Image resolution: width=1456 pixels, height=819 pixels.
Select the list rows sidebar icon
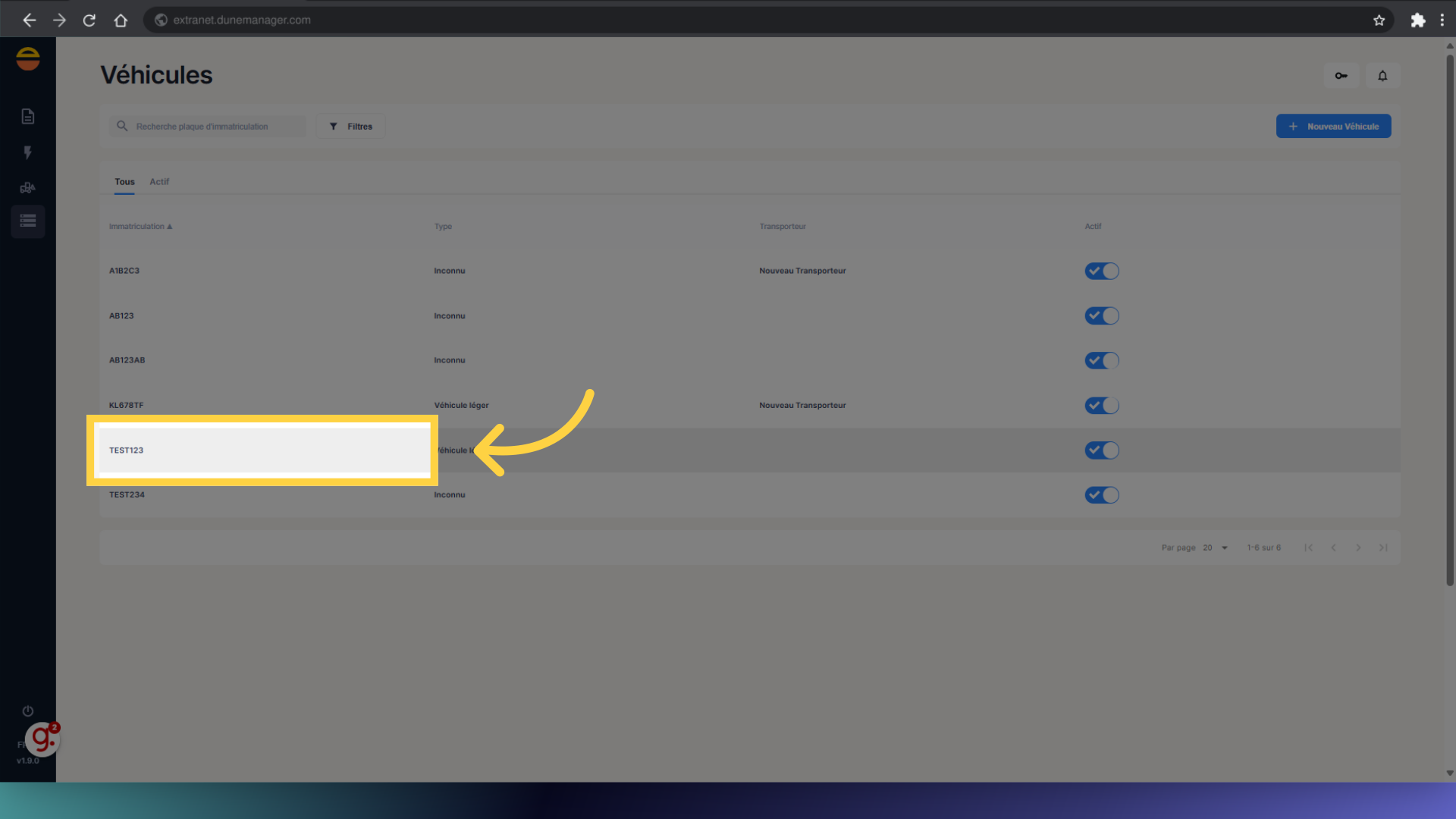pyautogui.click(x=28, y=221)
